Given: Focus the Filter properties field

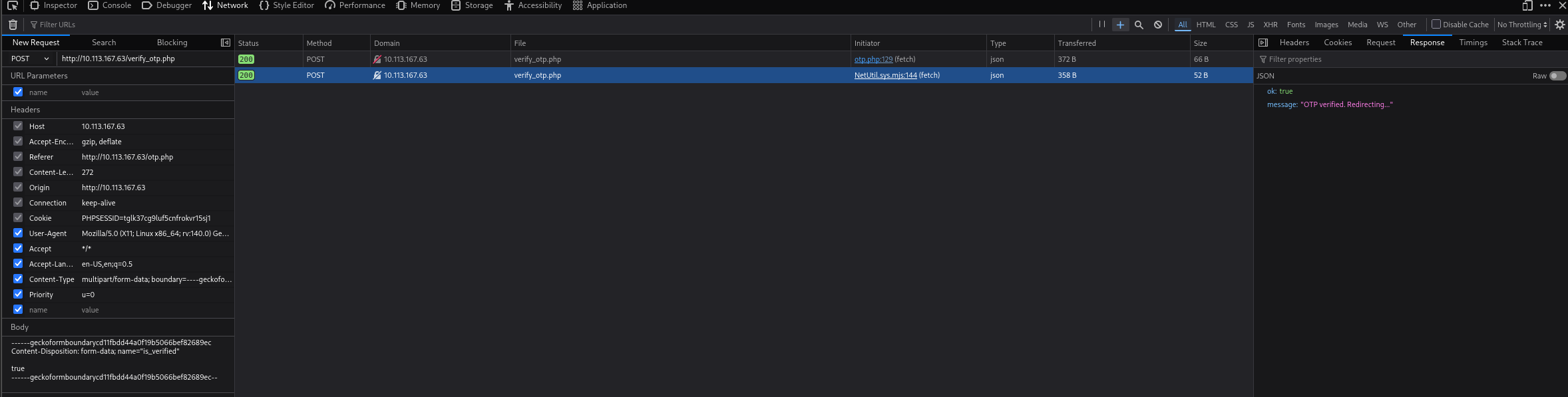Looking at the screenshot, I should (x=1411, y=59).
